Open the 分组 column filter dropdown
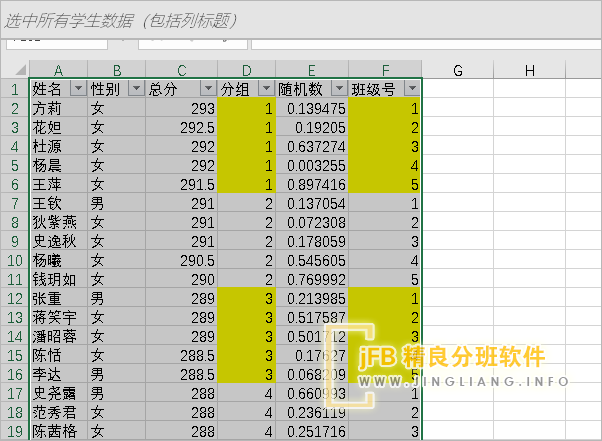The height and width of the screenshot is (441, 602). pyautogui.click(x=266, y=89)
